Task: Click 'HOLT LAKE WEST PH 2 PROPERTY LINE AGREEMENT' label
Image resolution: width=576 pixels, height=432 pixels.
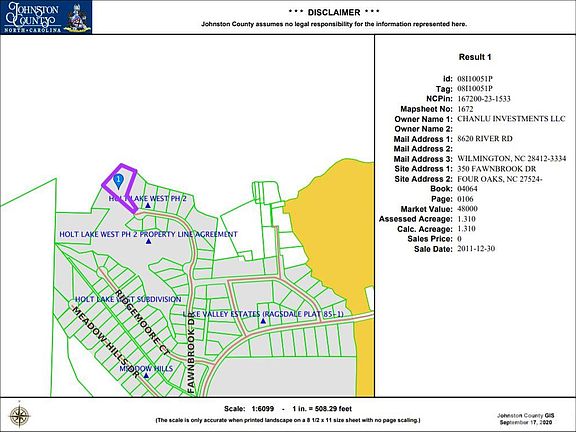Action: pyautogui.click(x=148, y=234)
